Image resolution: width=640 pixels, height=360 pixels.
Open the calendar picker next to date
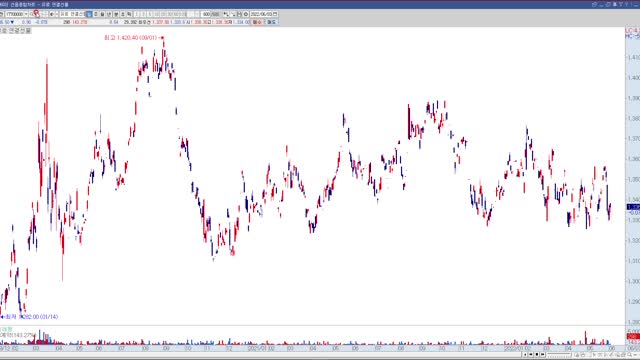coord(275,14)
